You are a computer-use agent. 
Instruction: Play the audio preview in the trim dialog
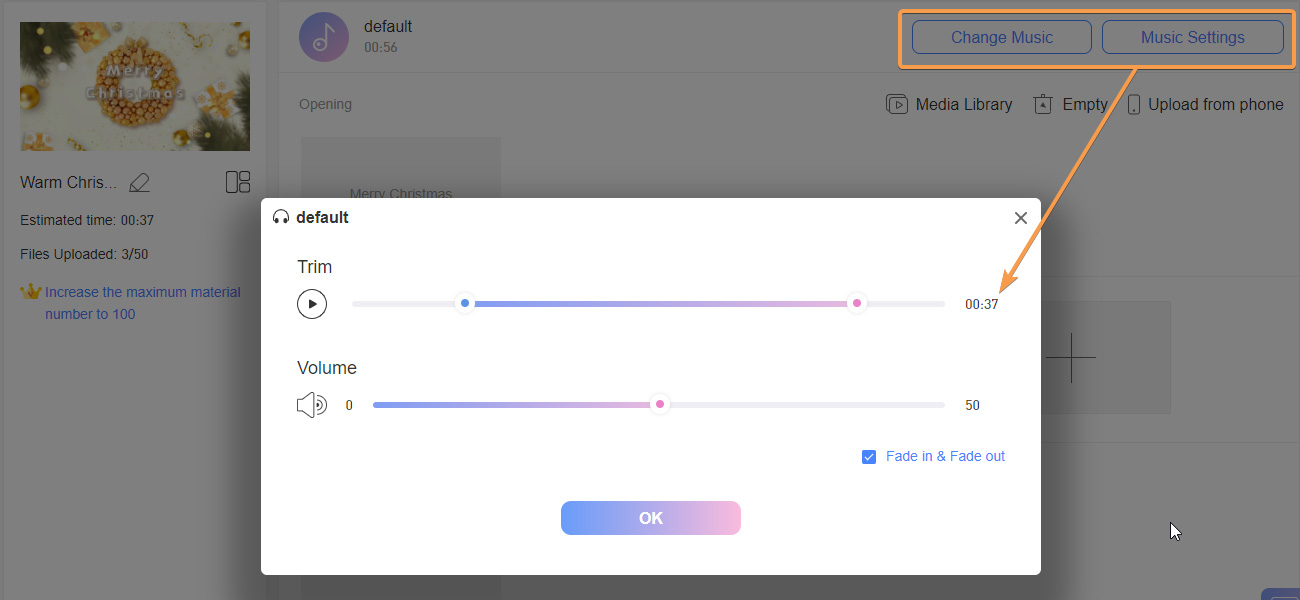[x=312, y=303]
